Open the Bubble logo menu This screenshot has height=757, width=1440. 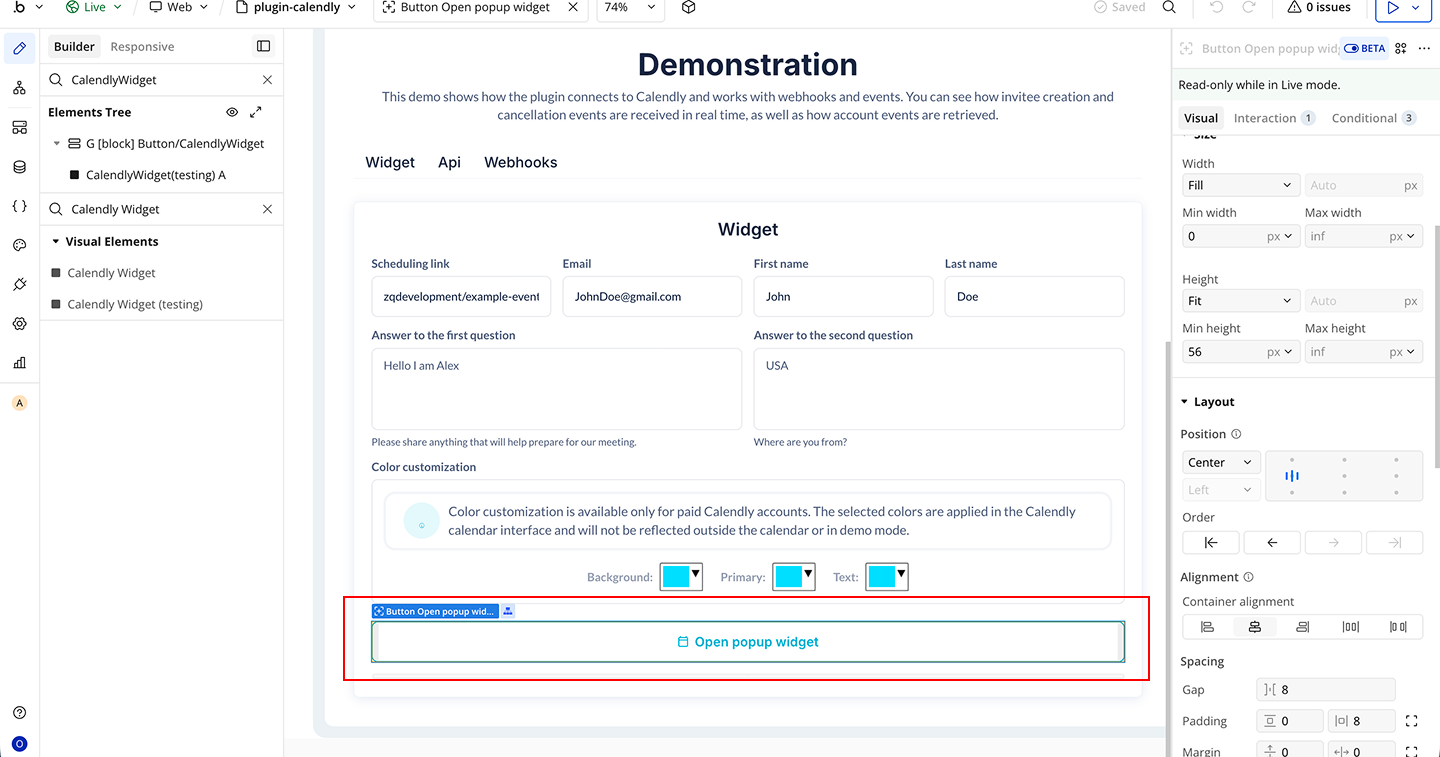[x=28, y=7]
